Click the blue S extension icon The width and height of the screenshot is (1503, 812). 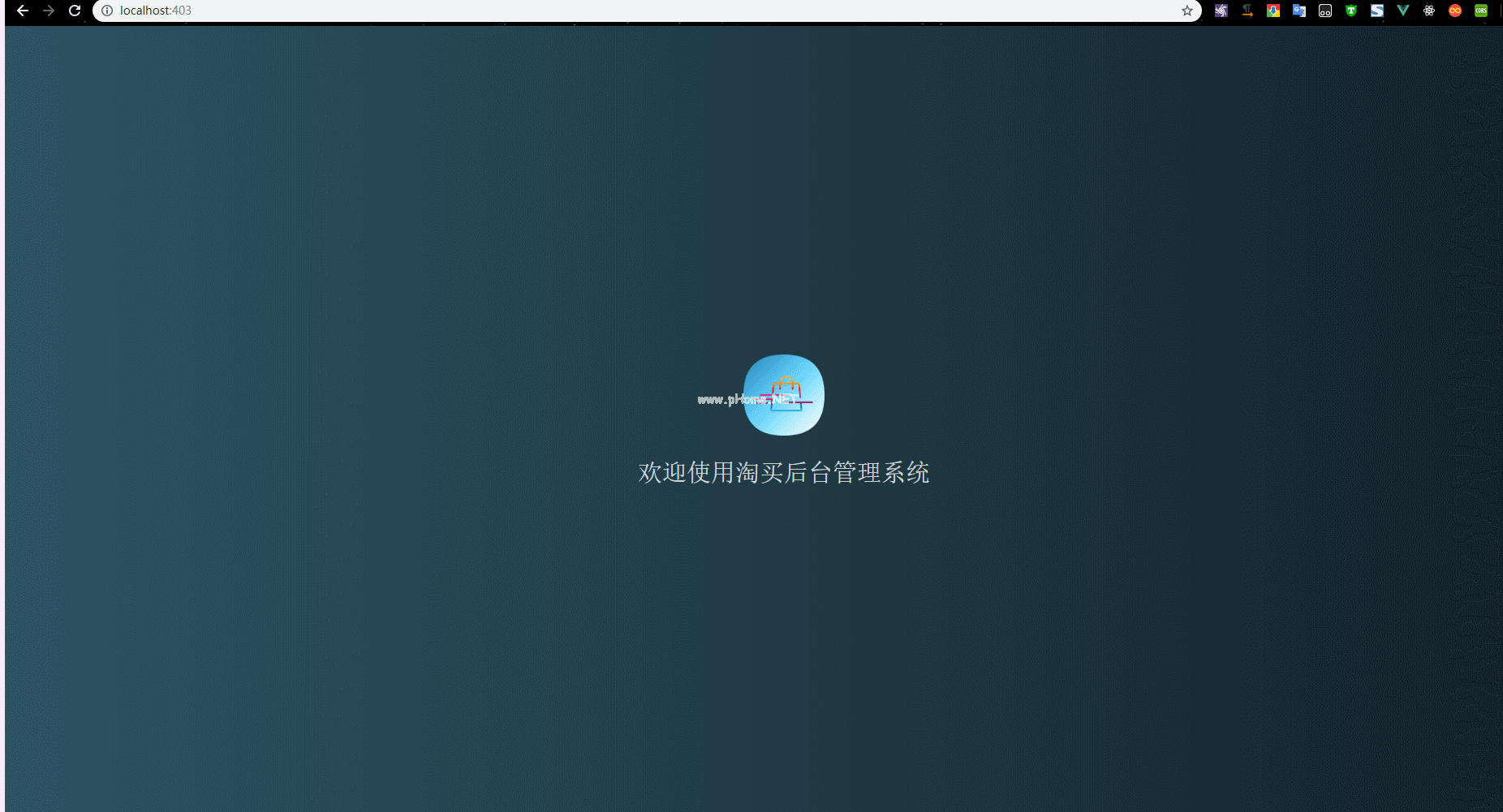coord(1377,11)
